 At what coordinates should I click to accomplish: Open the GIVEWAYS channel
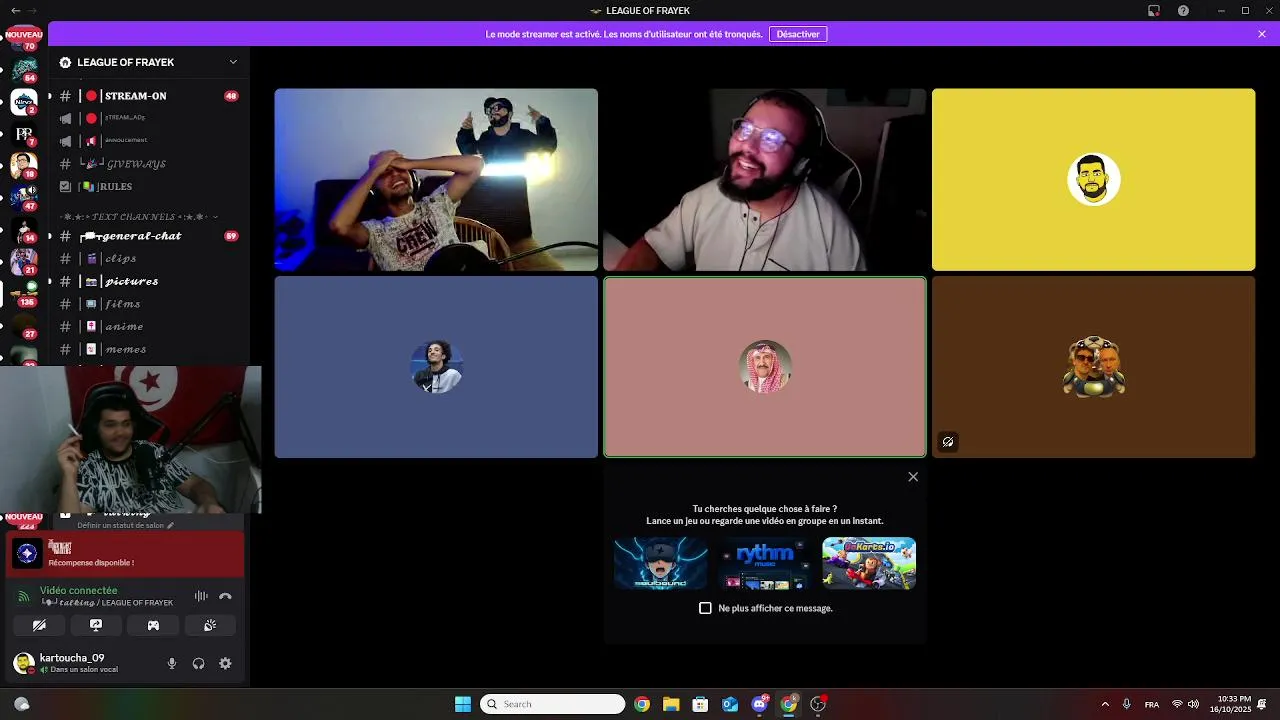click(148, 164)
